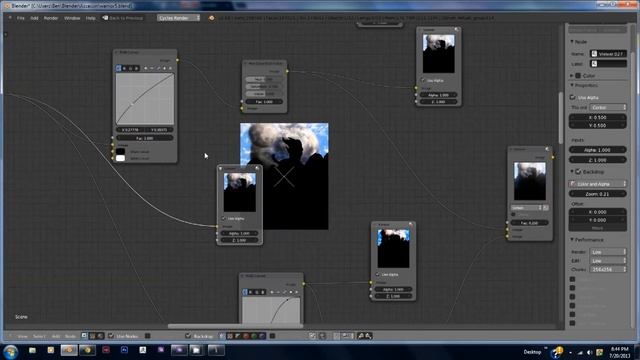This screenshot has width=640, height=360.
Task: Open the Cycles Render engine dropdown
Action: 178,18
